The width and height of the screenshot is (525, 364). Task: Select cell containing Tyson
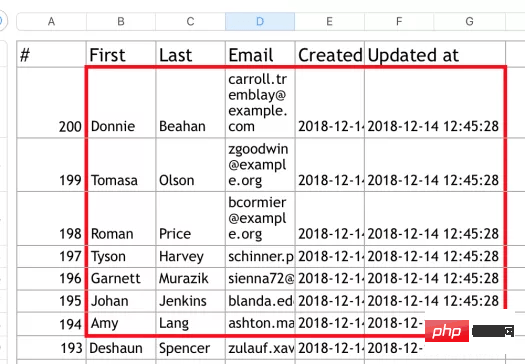point(121,257)
